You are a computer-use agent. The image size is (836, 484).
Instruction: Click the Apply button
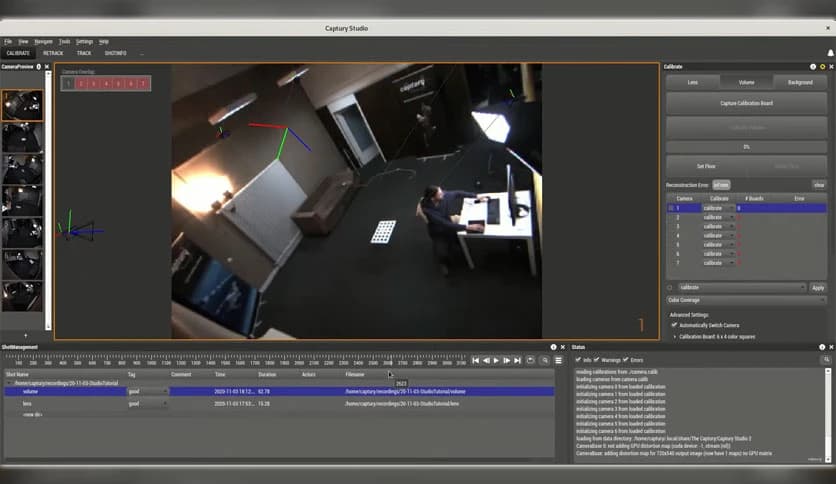click(x=818, y=287)
